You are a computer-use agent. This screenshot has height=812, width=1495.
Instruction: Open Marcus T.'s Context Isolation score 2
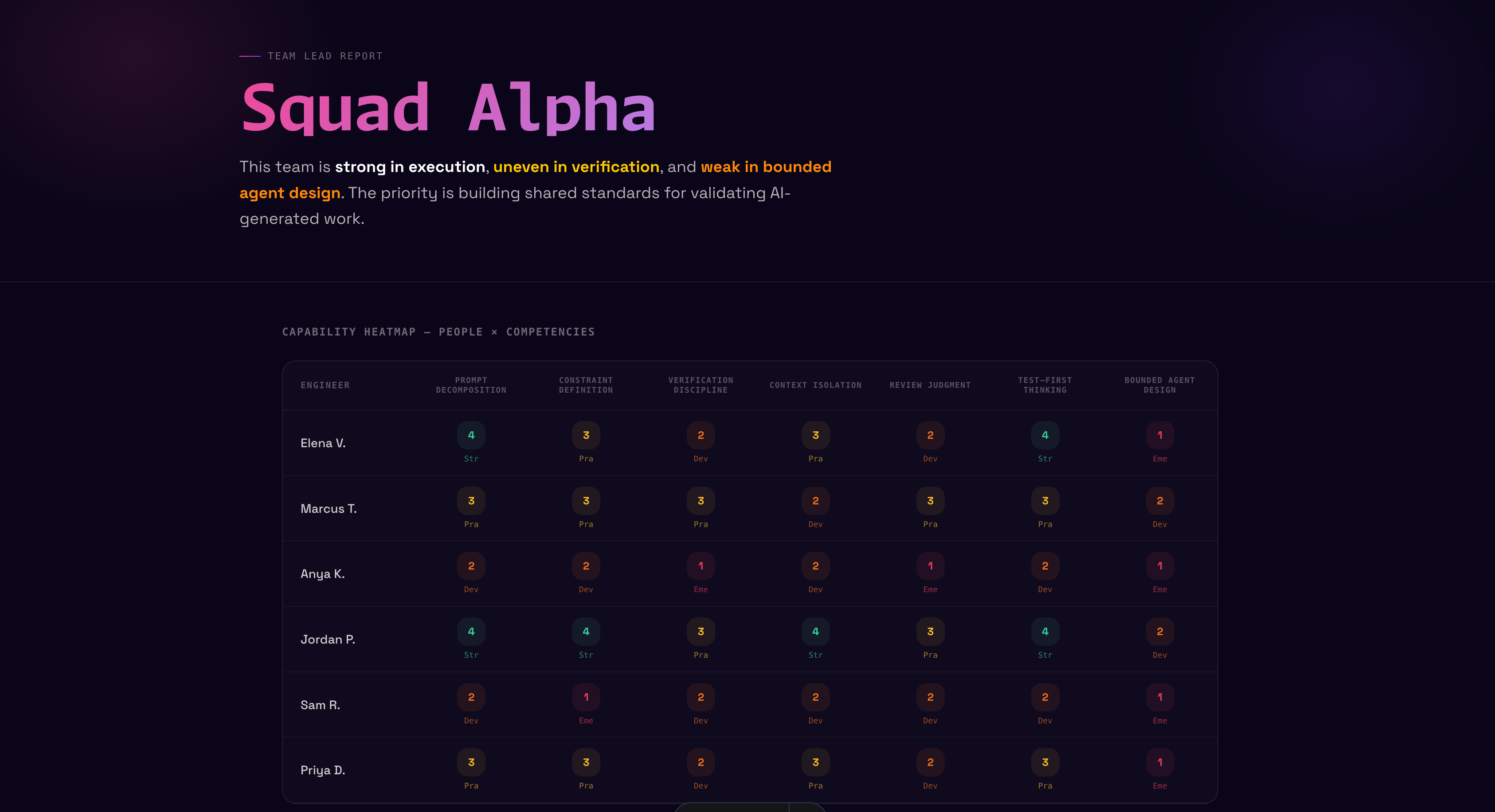click(815, 500)
